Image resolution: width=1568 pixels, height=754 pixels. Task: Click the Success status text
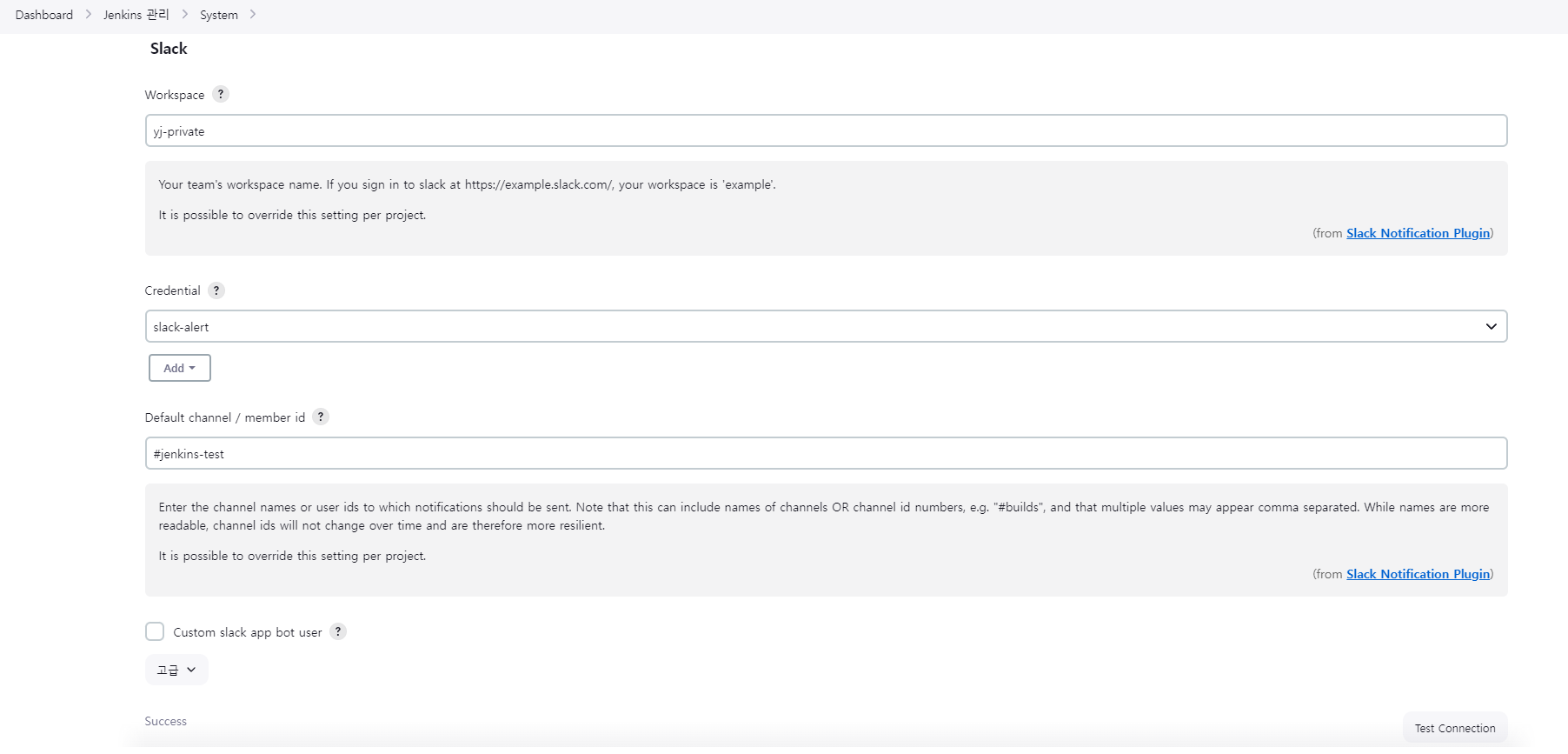pyautogui.click(x=165, y=721)
